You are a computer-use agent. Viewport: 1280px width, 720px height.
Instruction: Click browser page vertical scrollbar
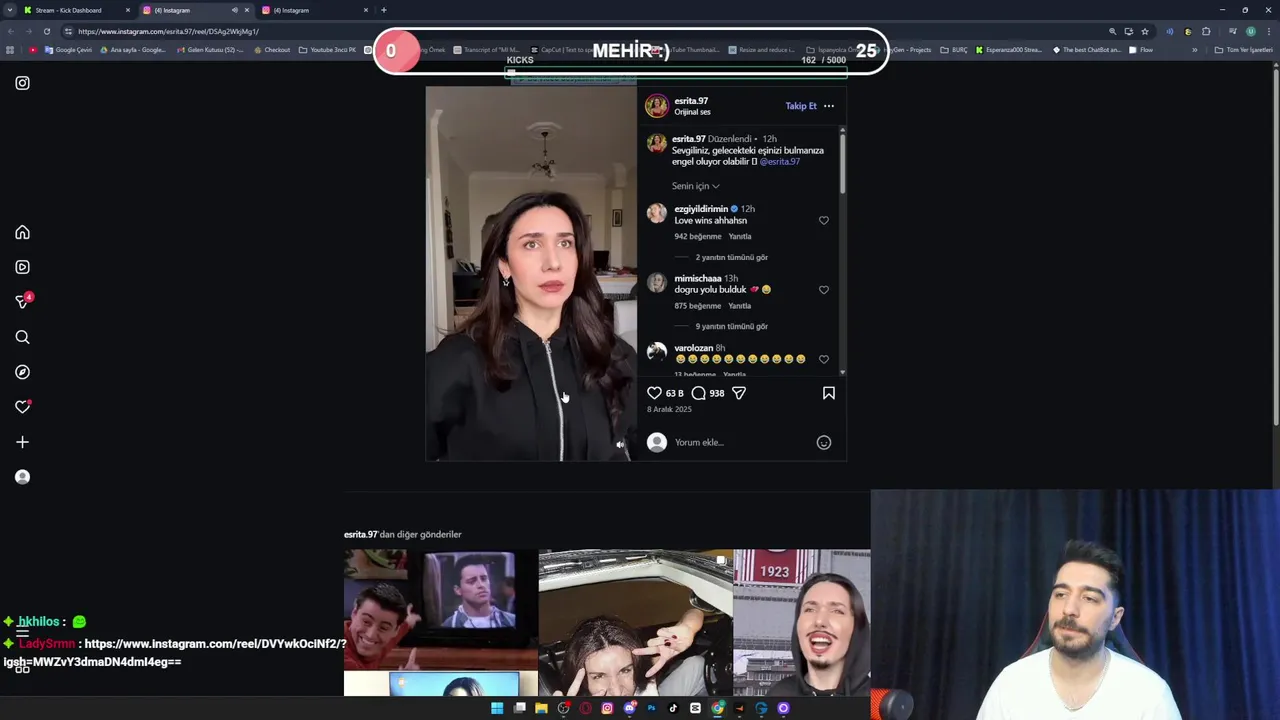[x=1275, y=250]
